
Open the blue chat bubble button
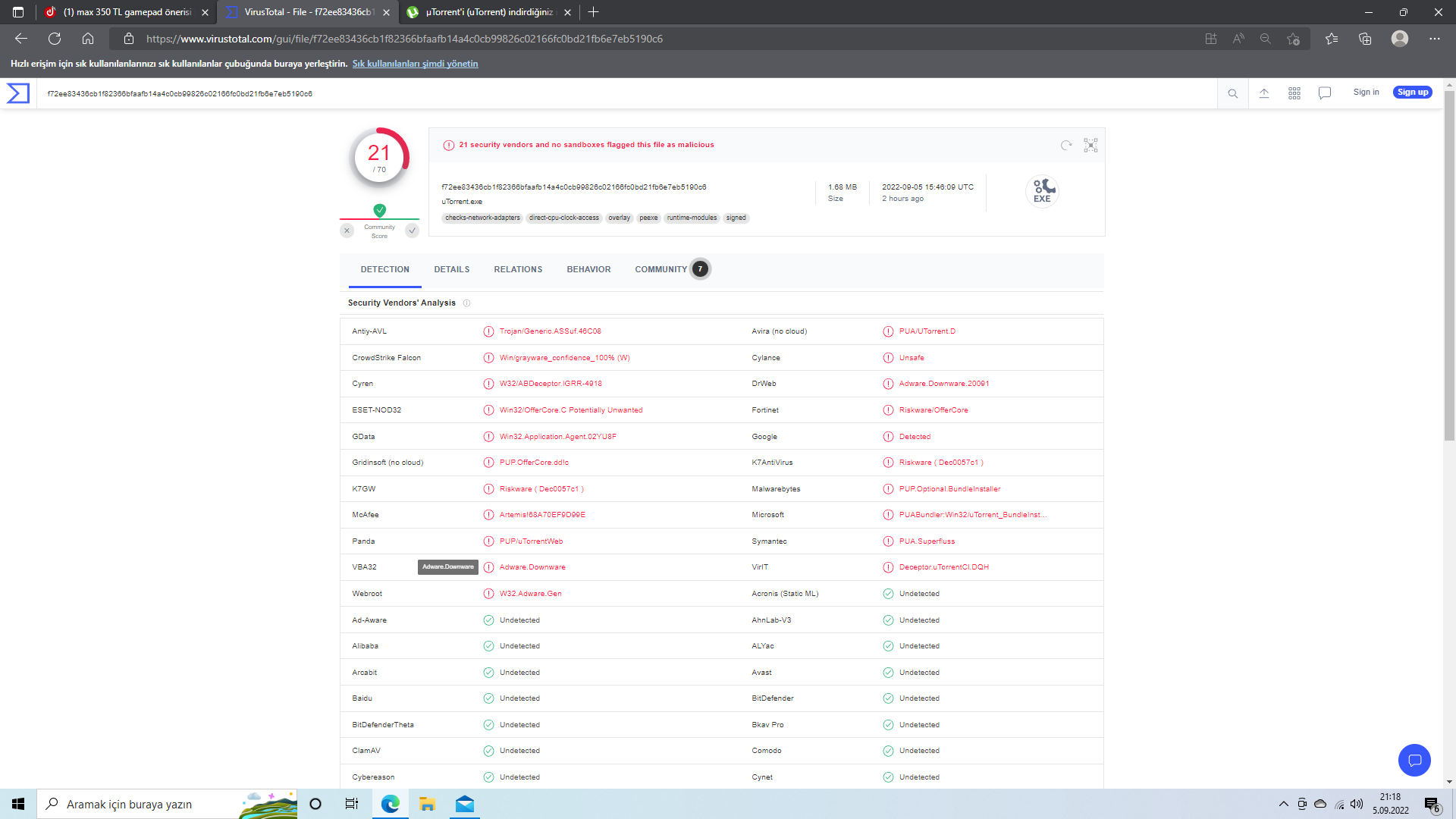point(1414,760)
